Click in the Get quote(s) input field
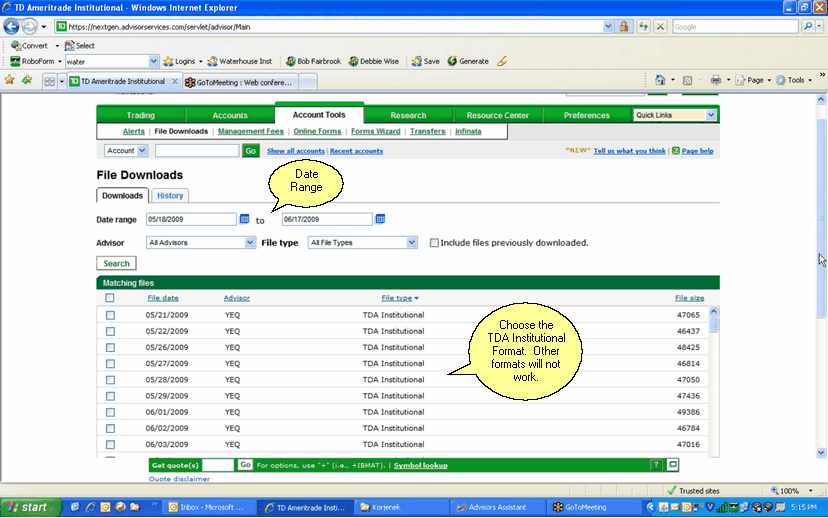This screenshot has width=828, height=518. (x=218, y=465)
